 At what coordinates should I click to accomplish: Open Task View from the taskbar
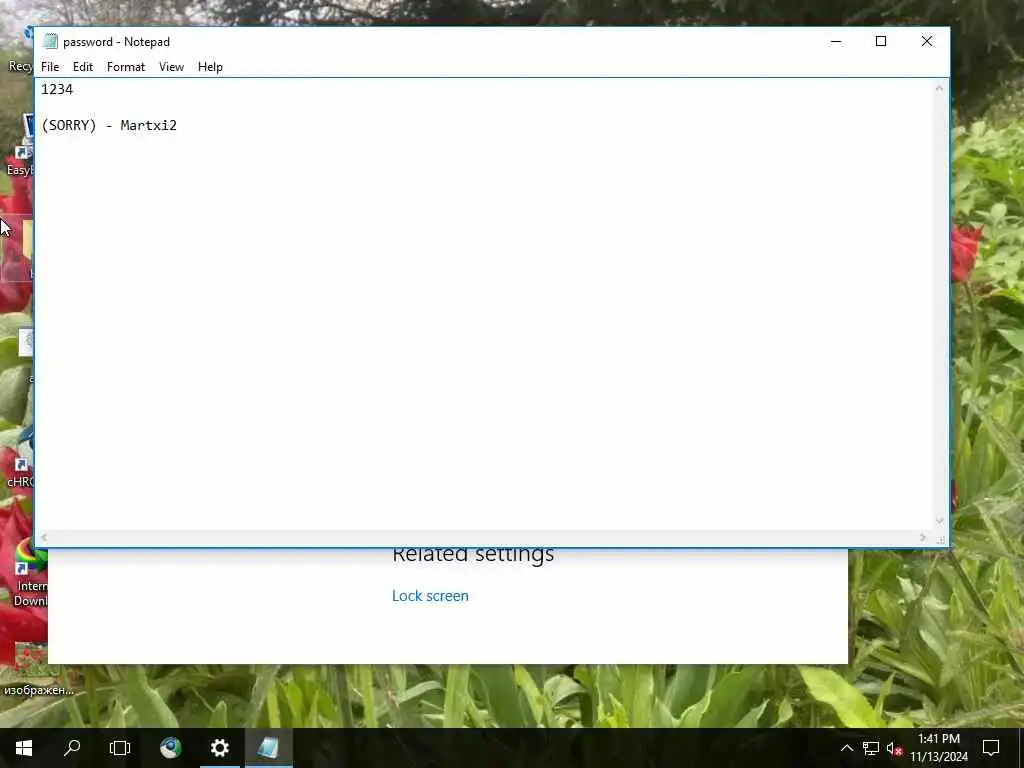[120, 748]
